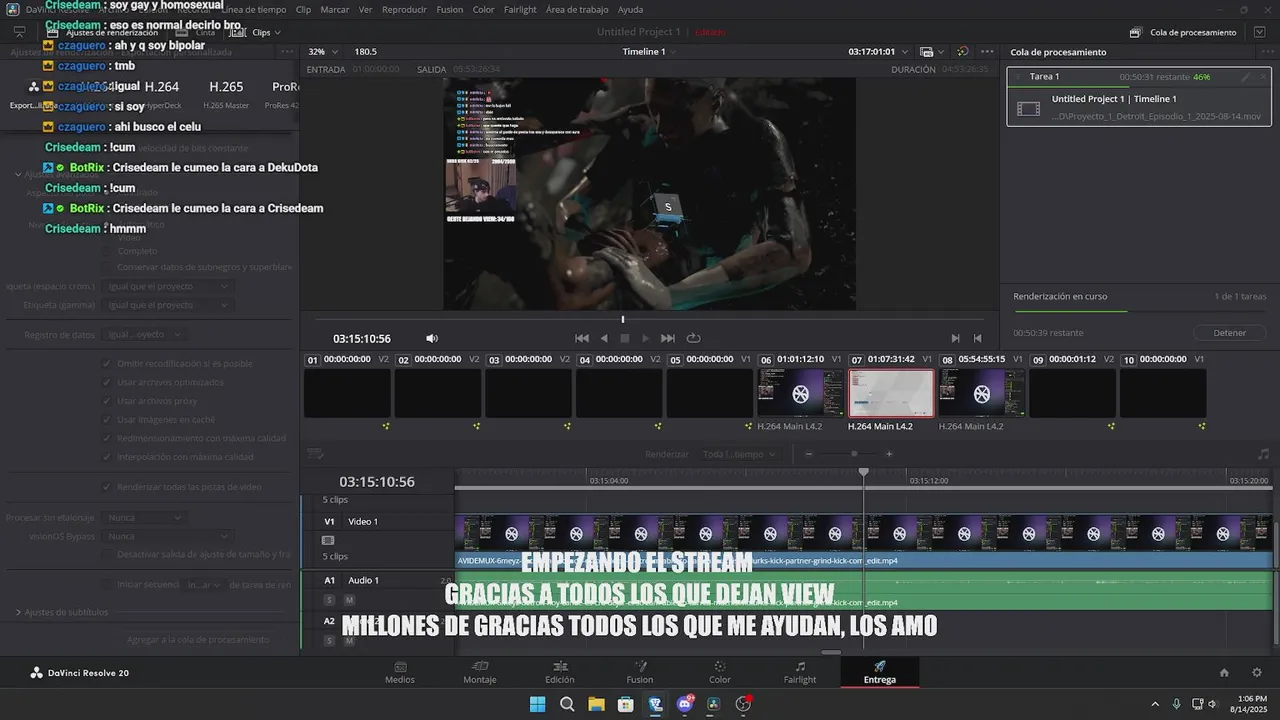Open the Clip menu in menu bar
1280x720 pixels.
(x=303, y=9)
